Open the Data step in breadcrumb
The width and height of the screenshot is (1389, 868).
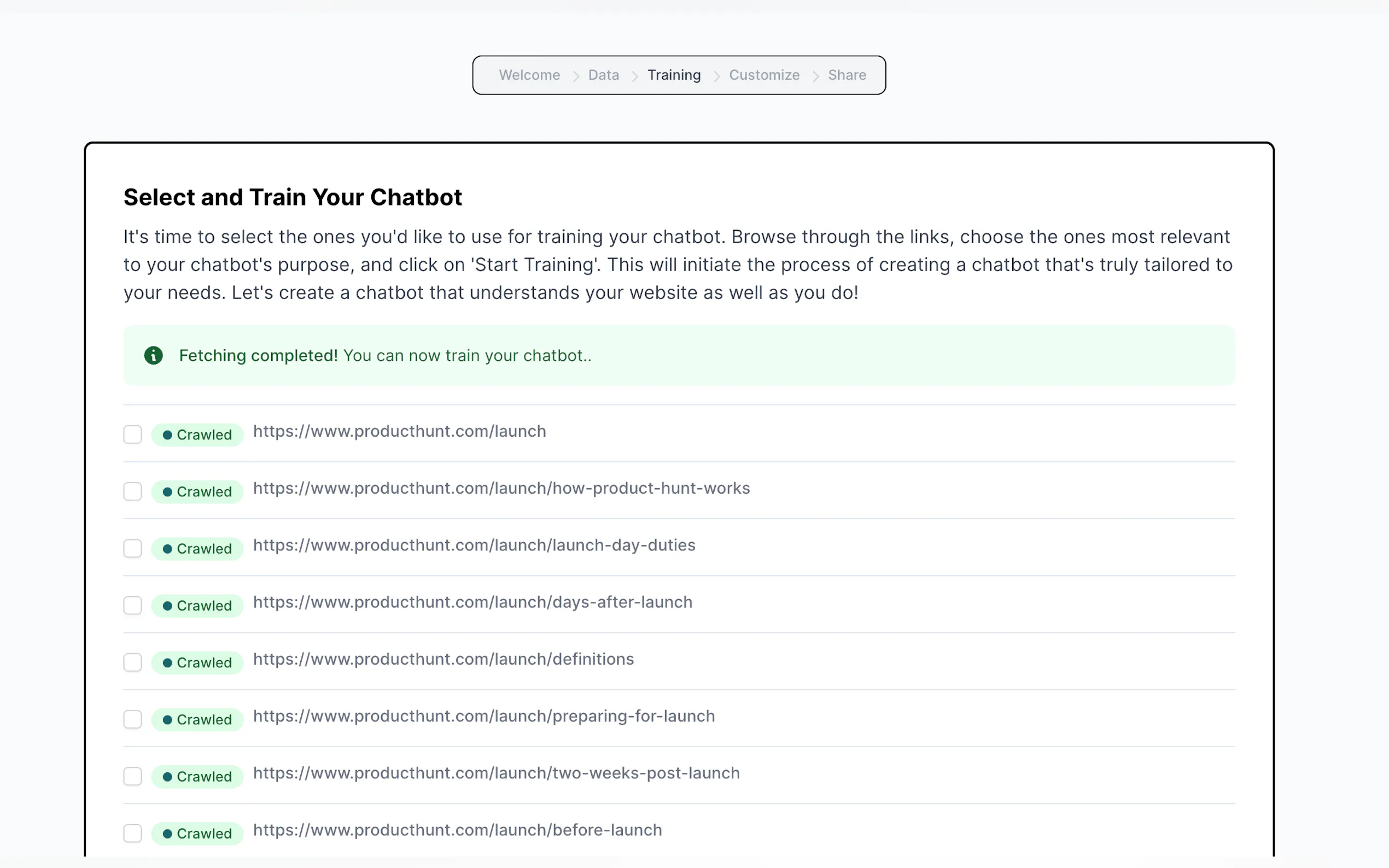tap(604, 75)
